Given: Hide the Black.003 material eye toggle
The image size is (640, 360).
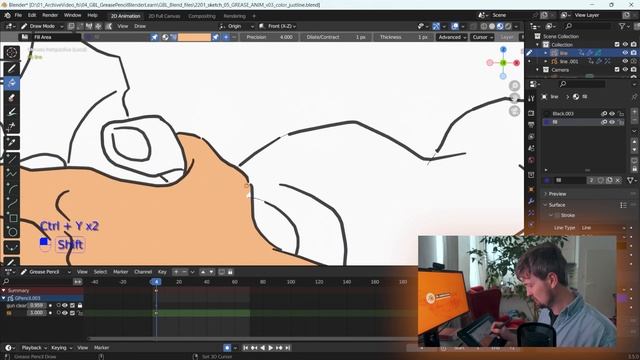Looking at the screenshot, I should tap(612, 113).
